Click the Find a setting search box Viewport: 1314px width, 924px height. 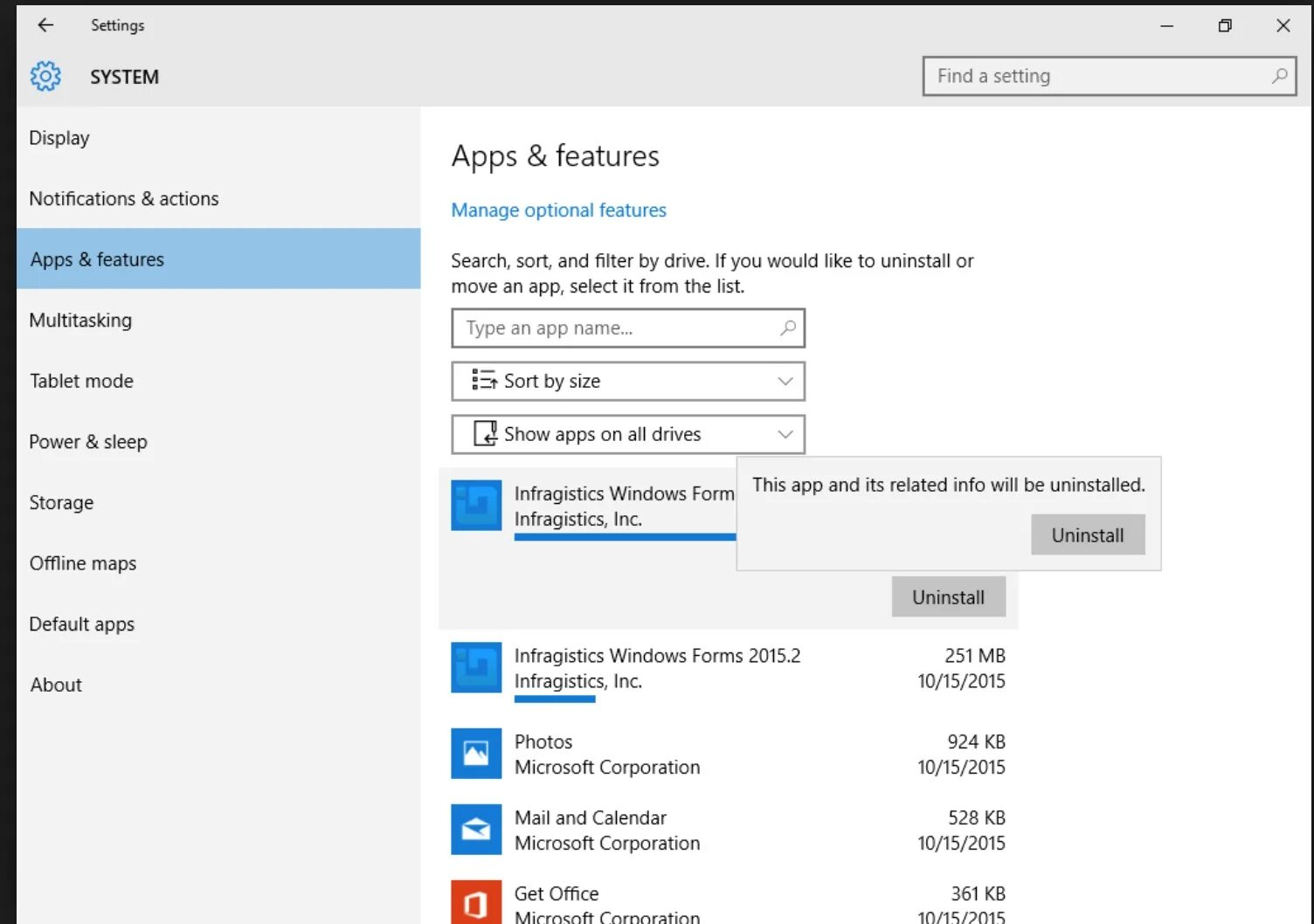tap(1110, 76)
